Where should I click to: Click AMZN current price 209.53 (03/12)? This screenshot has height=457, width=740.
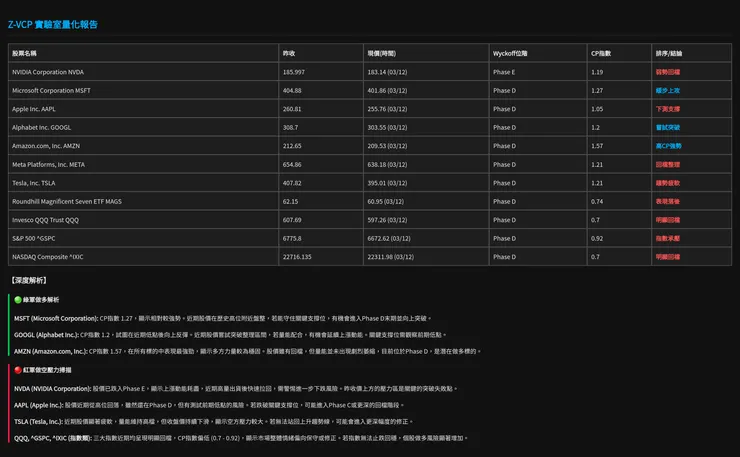point(387,146)
